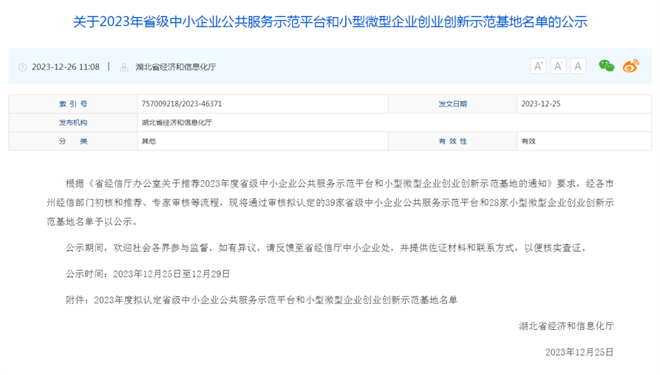Select index number 757009218/2023-46371
This screenshot has width=660, height=375.
[x=182, y=104]
